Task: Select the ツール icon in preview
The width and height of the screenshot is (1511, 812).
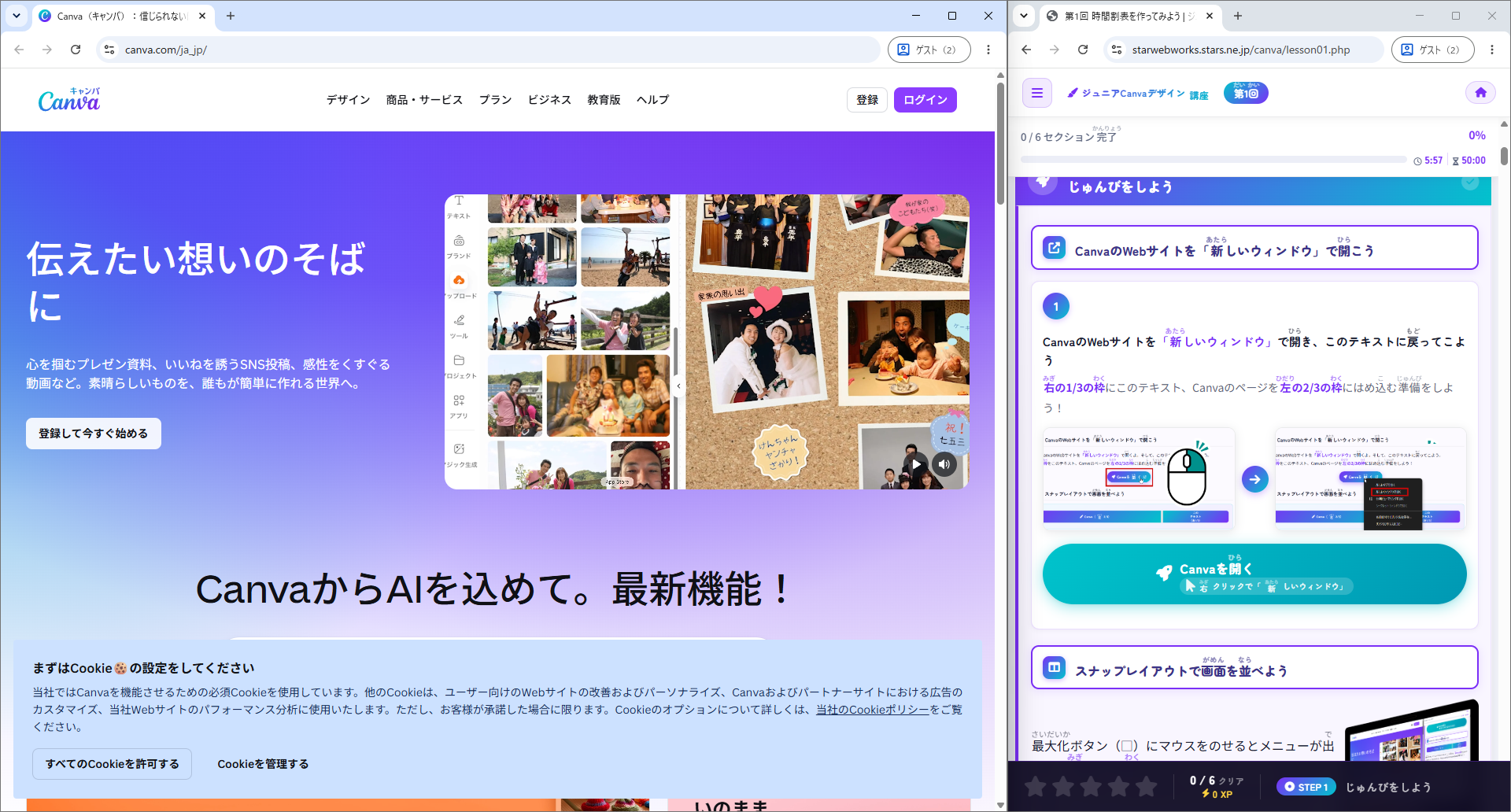Action: (x=459, y=327)
